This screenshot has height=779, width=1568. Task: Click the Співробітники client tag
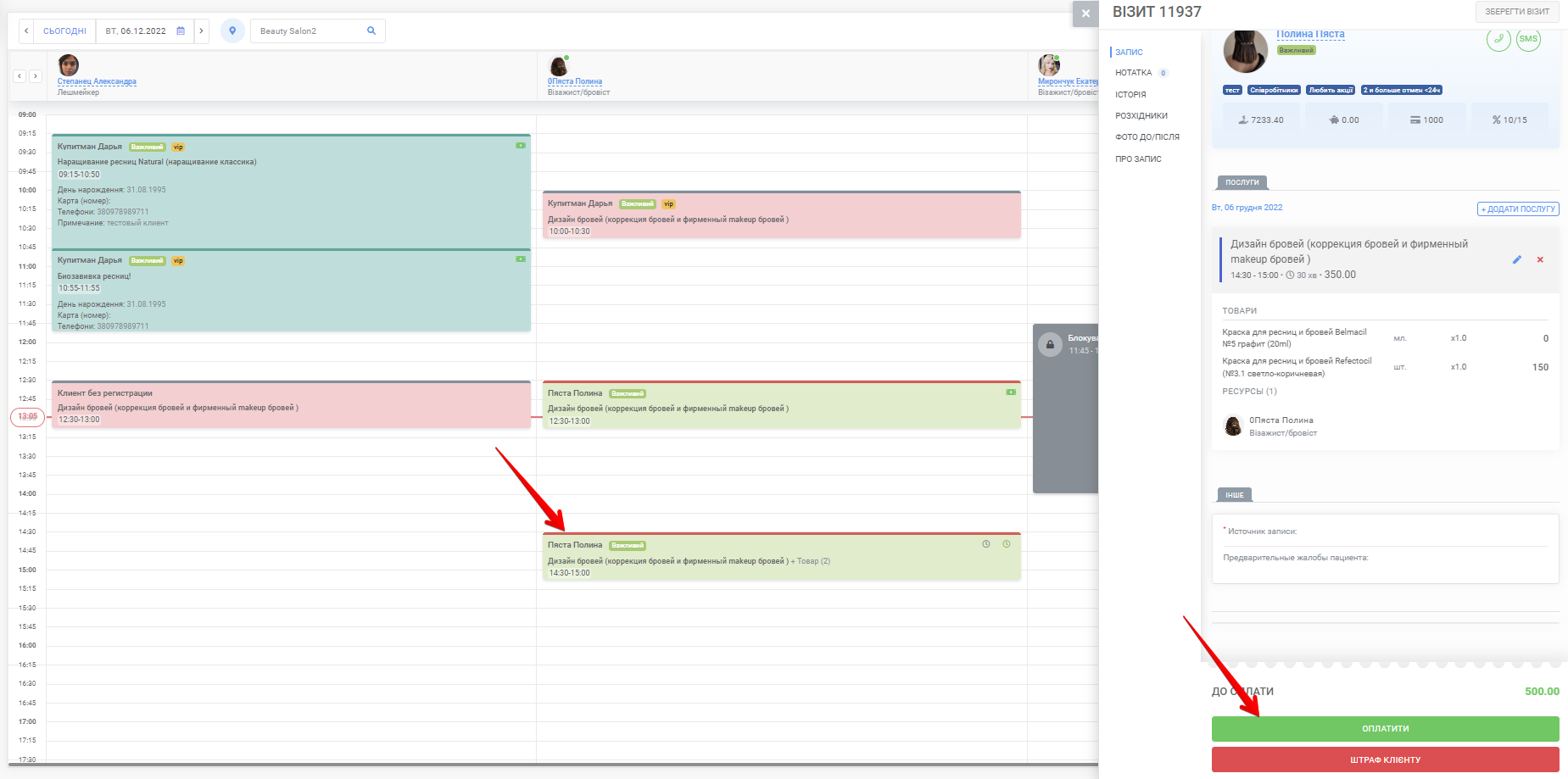[1274, 90]
